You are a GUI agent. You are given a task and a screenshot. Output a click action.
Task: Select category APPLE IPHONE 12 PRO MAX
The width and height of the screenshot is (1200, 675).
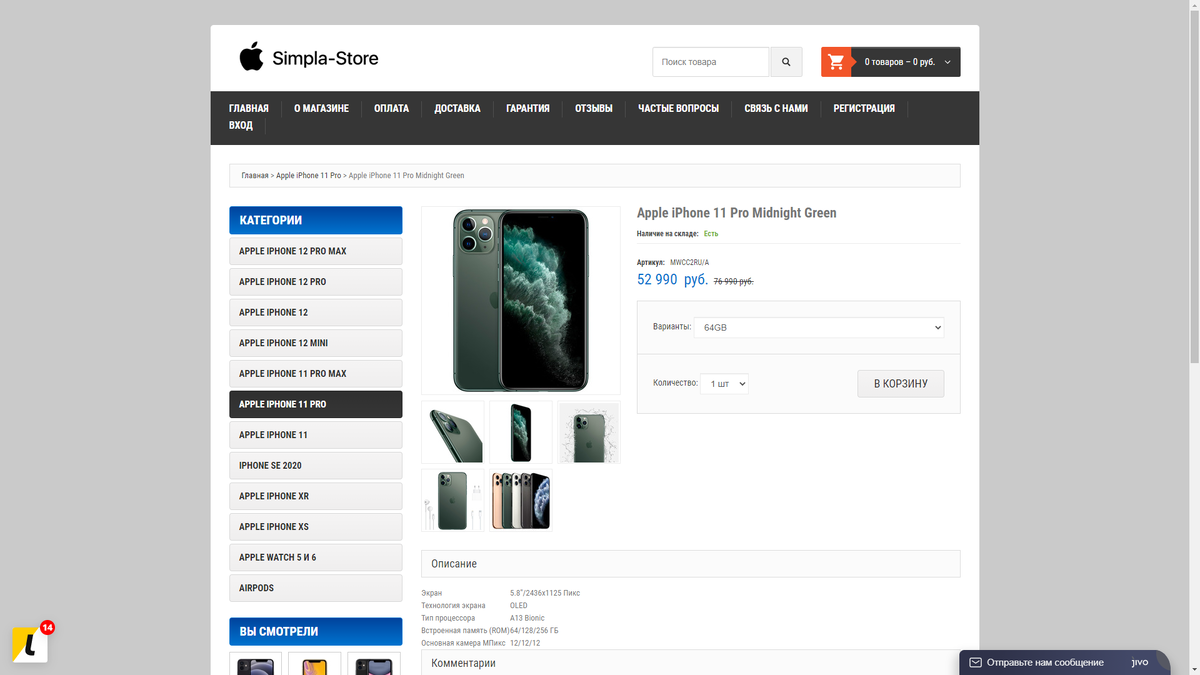[315, 251]
